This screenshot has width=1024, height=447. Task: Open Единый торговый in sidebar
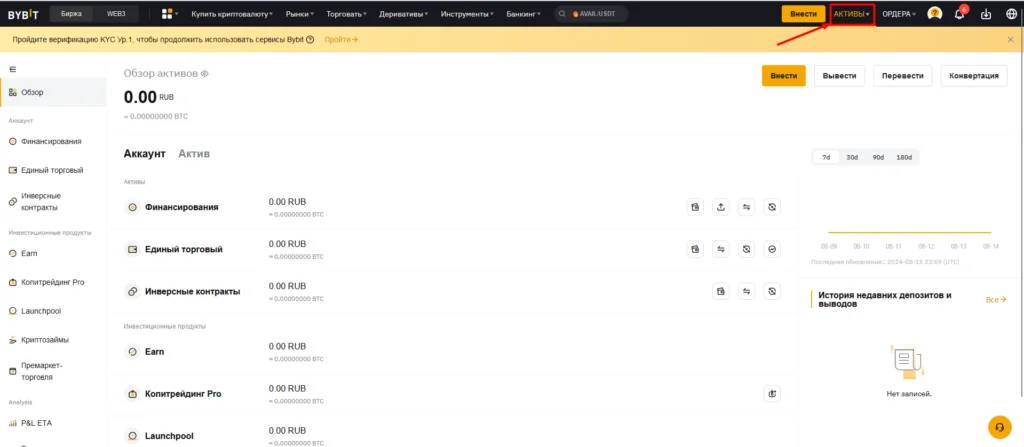coord(53,170)
